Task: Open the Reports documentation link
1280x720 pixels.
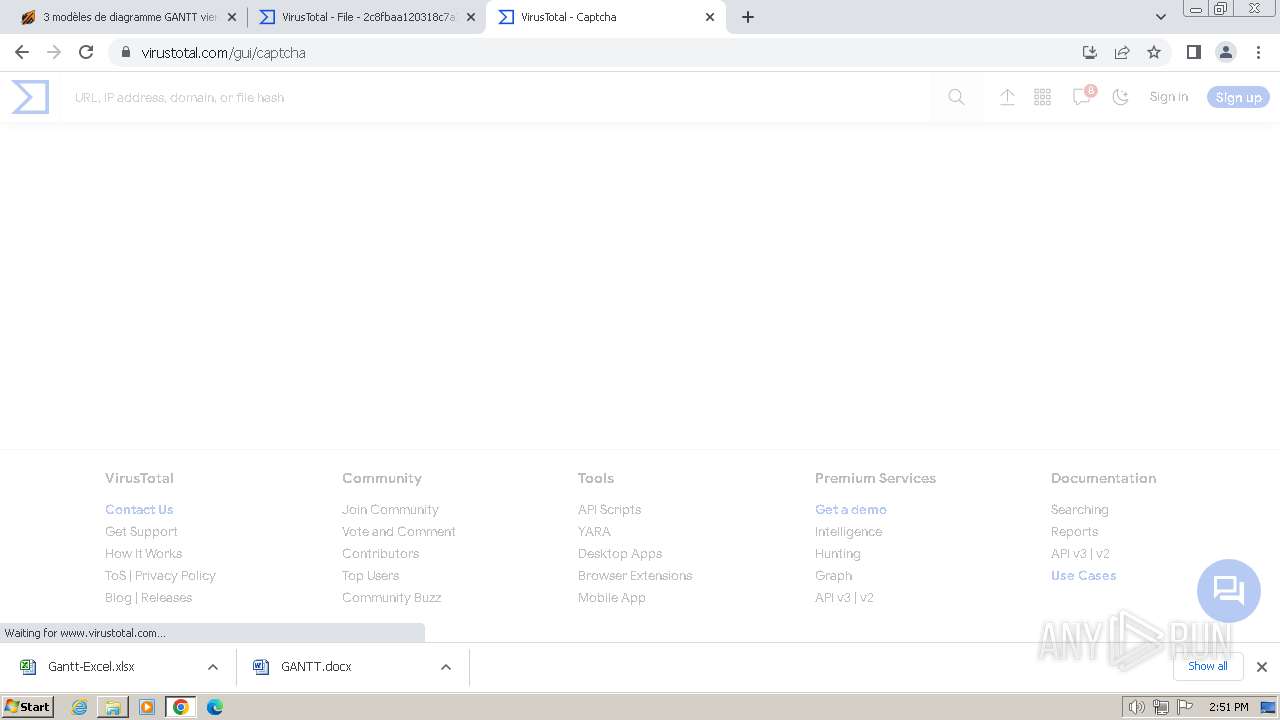Action: click(x=1074, y=531)
